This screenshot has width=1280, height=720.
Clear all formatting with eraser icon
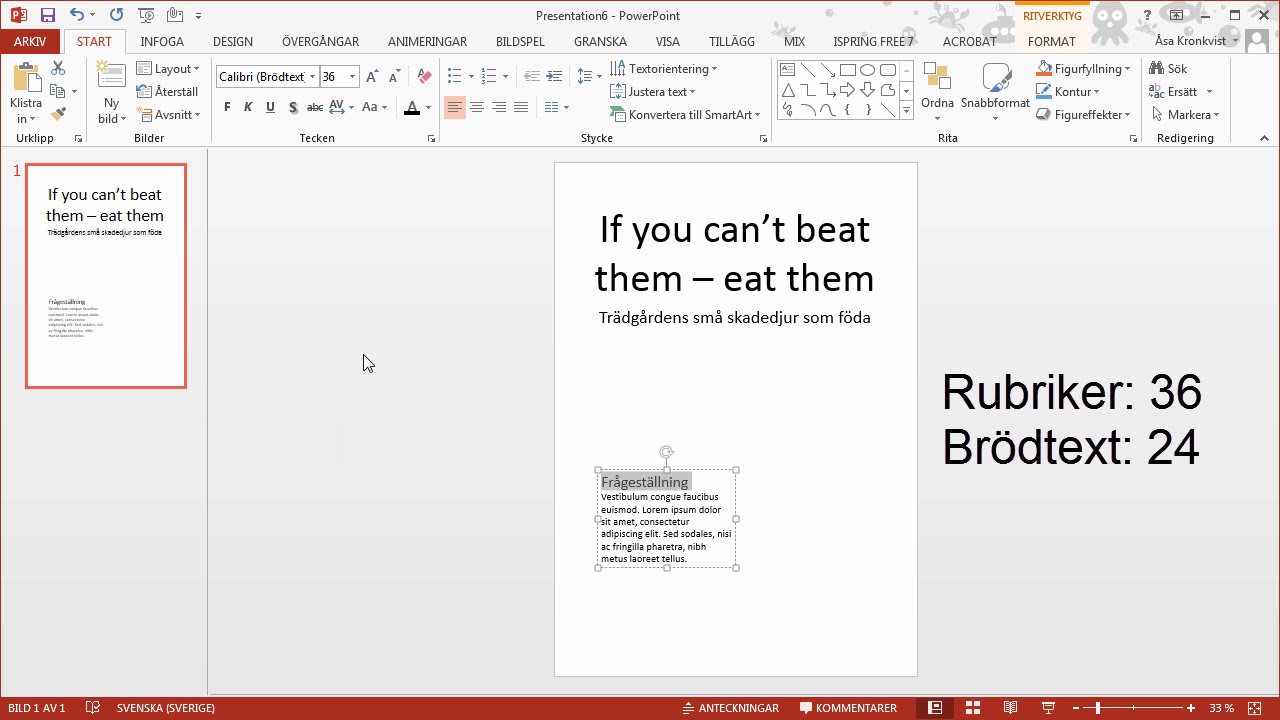click(424, 77)
